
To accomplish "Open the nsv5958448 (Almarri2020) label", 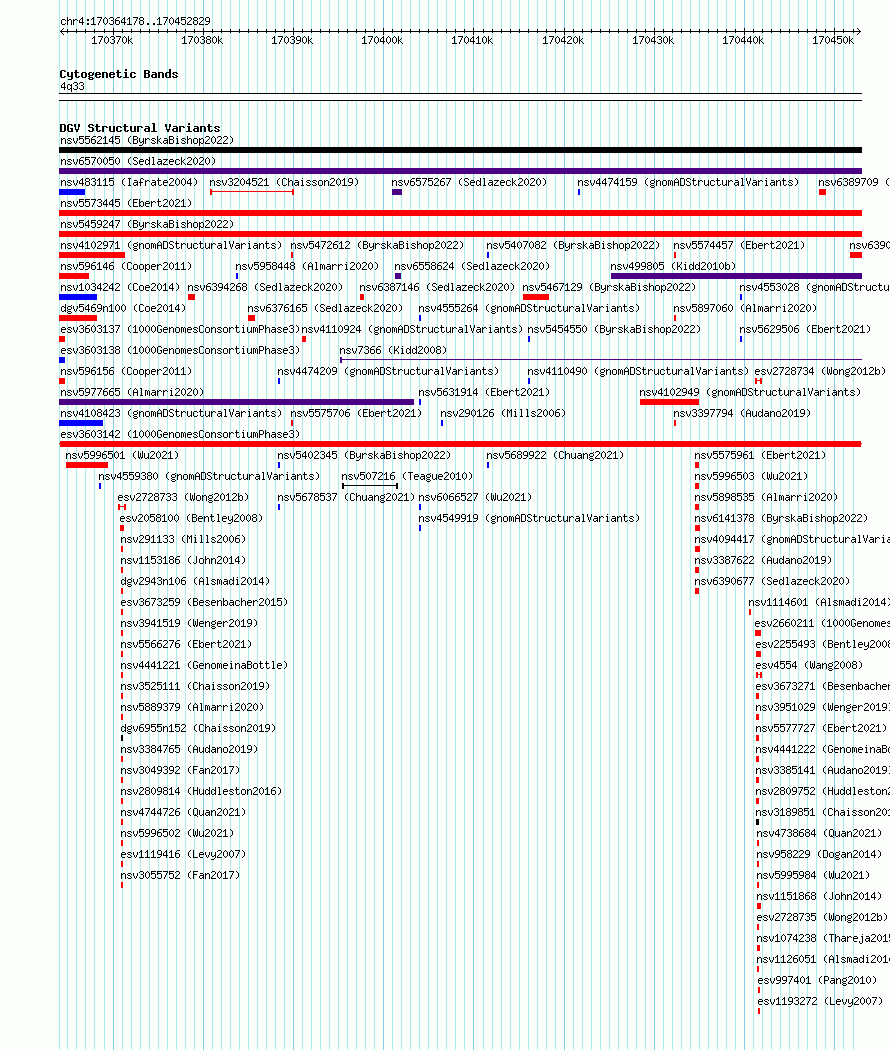I will [307, 267].
